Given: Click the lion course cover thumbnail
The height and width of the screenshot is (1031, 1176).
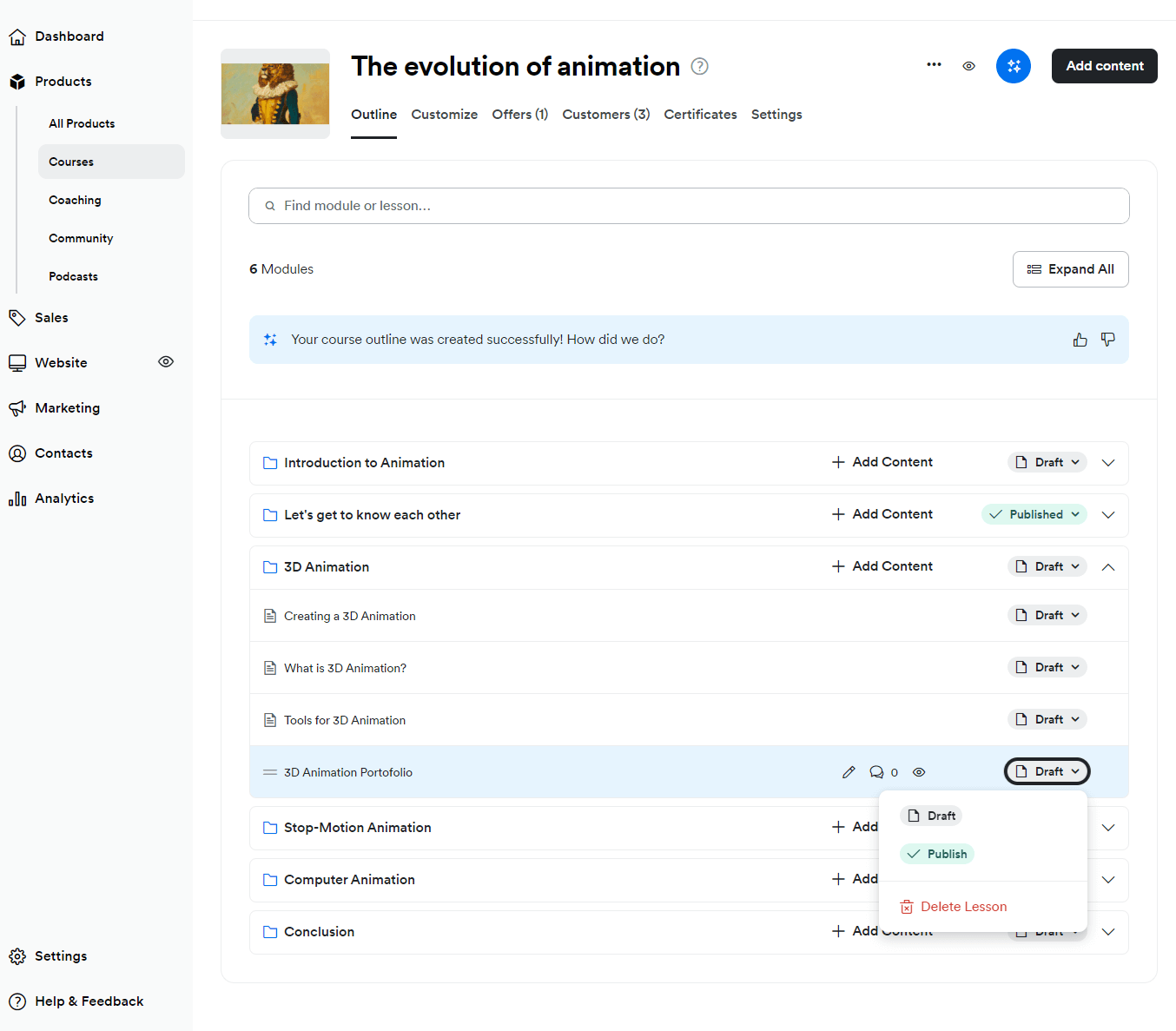Looking at the screenshot, I should tap(274, 94).
